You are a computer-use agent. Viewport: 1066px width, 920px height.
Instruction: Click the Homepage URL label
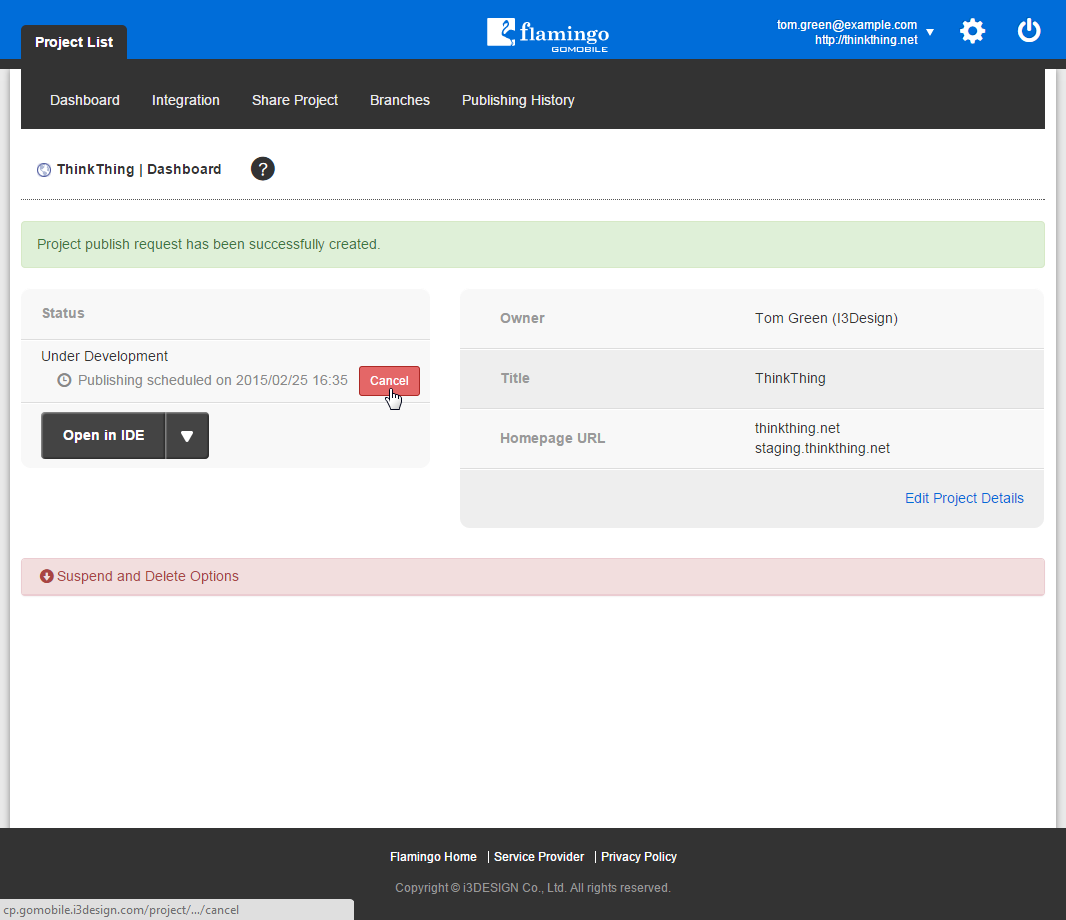552,439
